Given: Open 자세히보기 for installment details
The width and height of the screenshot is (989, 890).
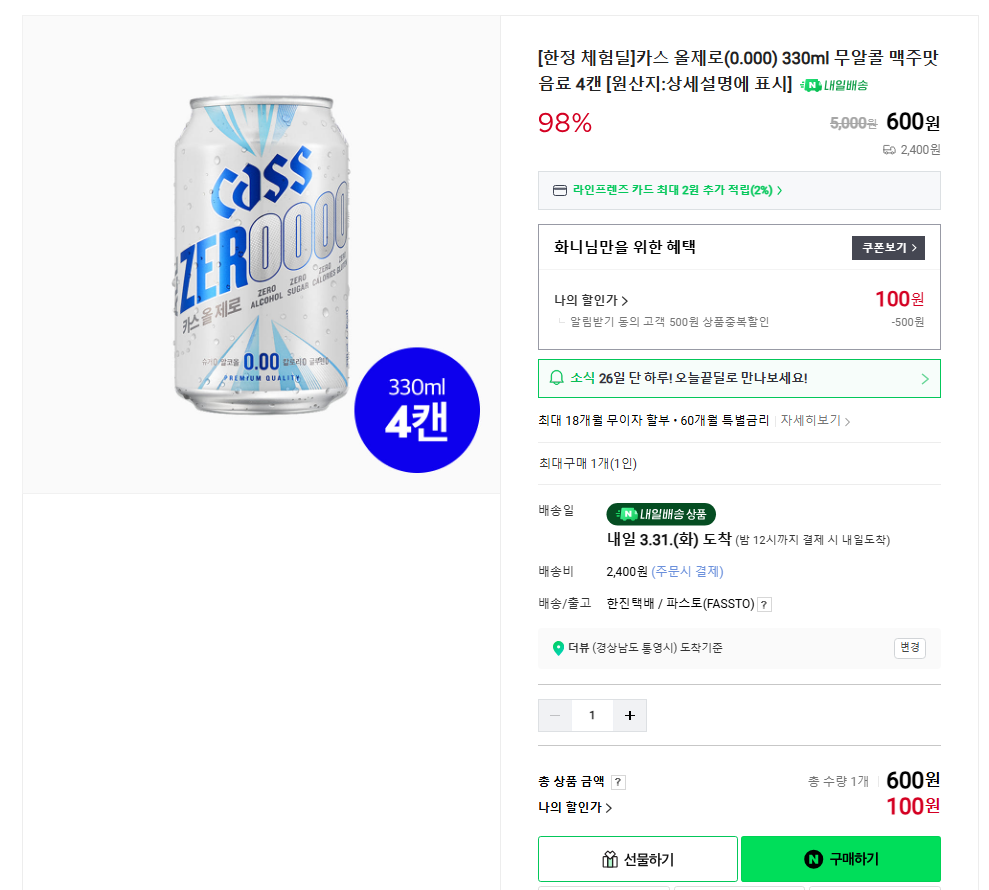Looking at the screenshot, I should pos(815,421).
